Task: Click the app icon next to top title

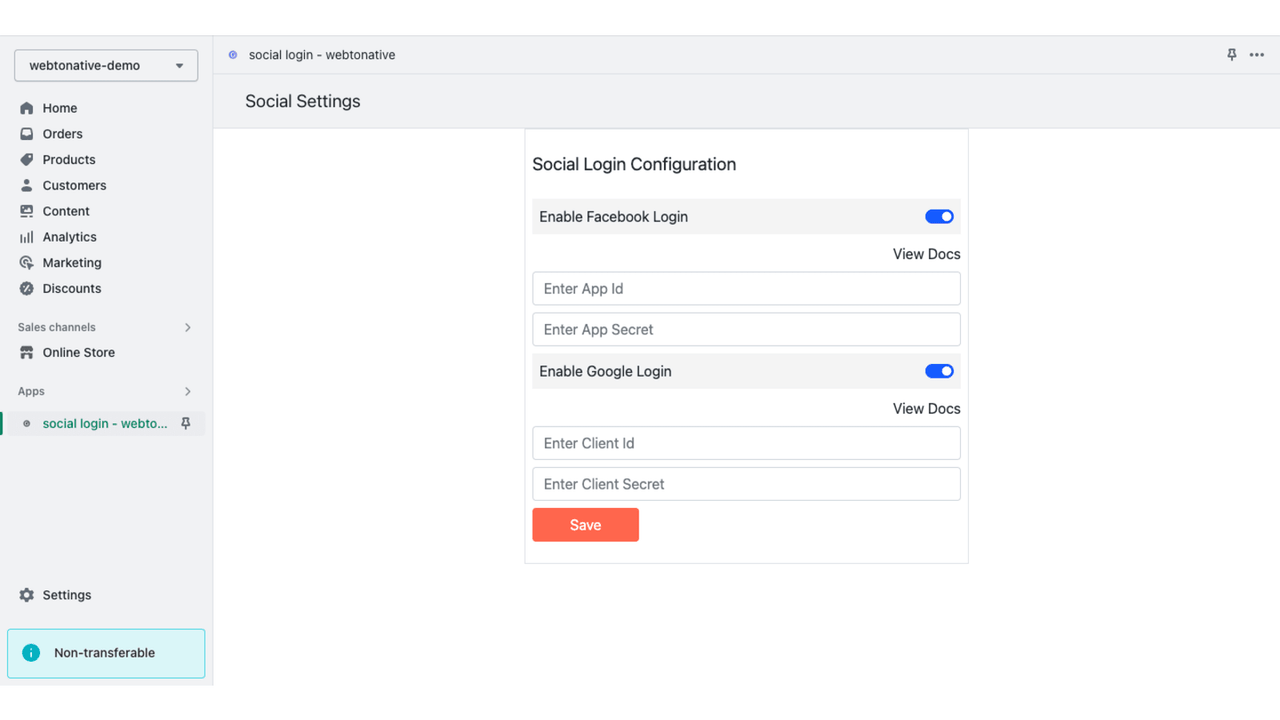Action: pos(233,55)
